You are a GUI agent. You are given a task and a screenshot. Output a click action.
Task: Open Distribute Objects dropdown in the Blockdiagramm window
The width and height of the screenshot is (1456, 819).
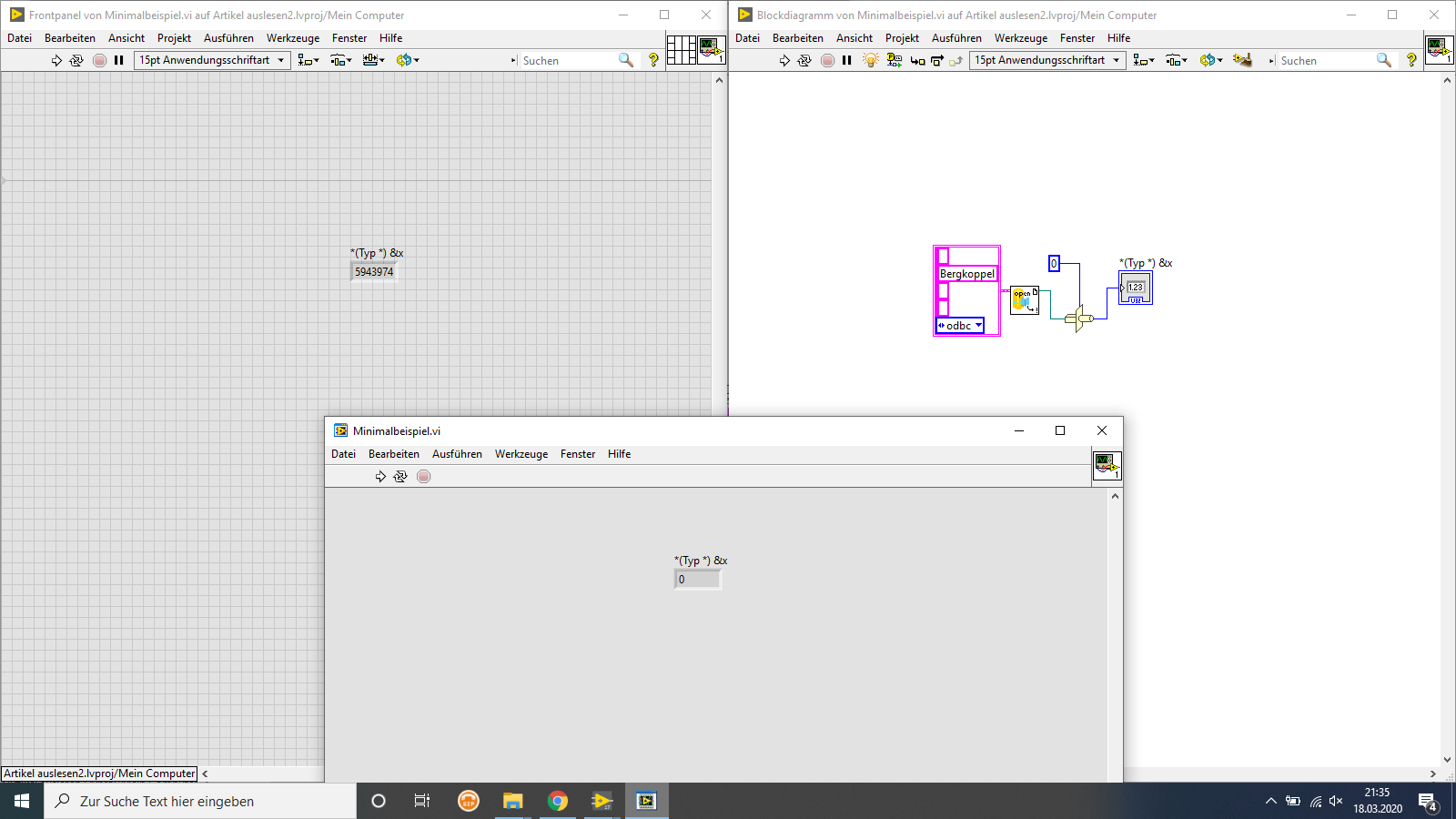pyautogui.click(x=1177, y=60)
